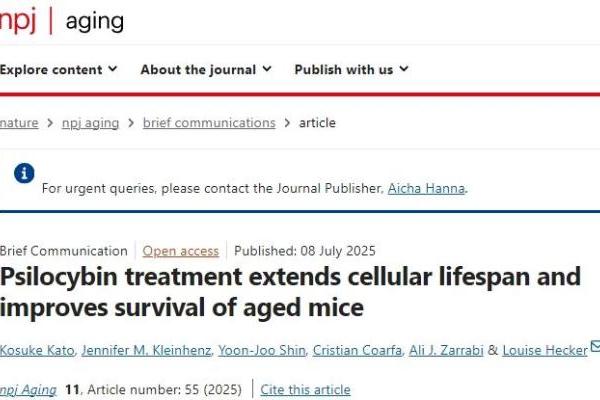The image size is (600, 400).
Task: Click the Cite this article link
Action: 305,389
